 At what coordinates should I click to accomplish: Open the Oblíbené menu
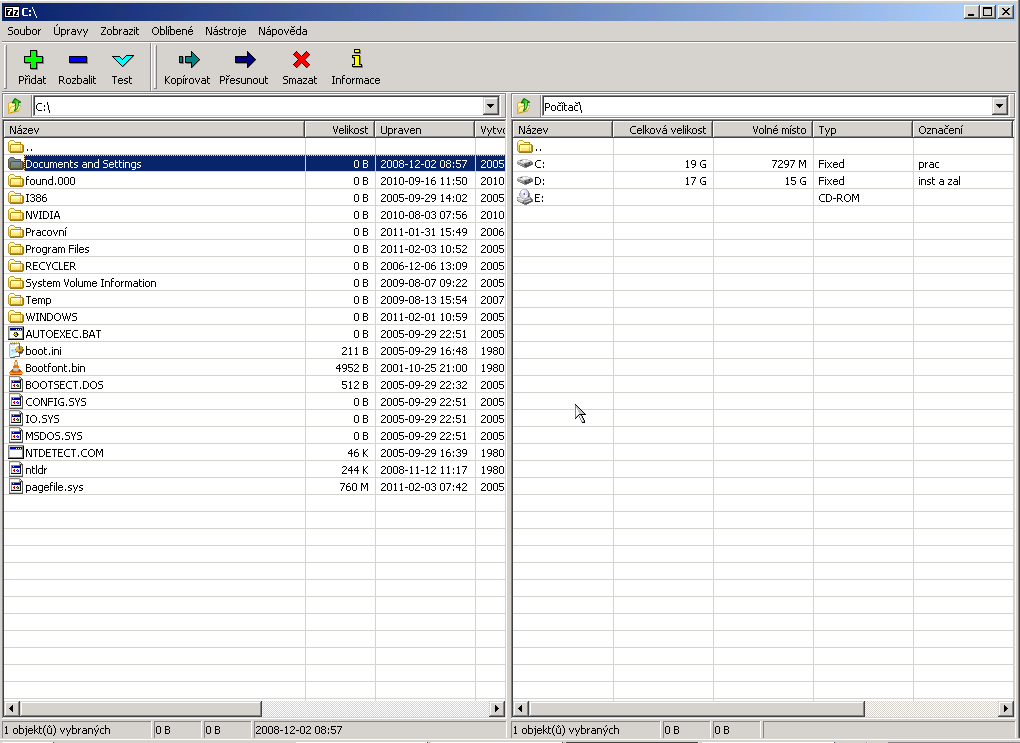(x=172, y=31)
